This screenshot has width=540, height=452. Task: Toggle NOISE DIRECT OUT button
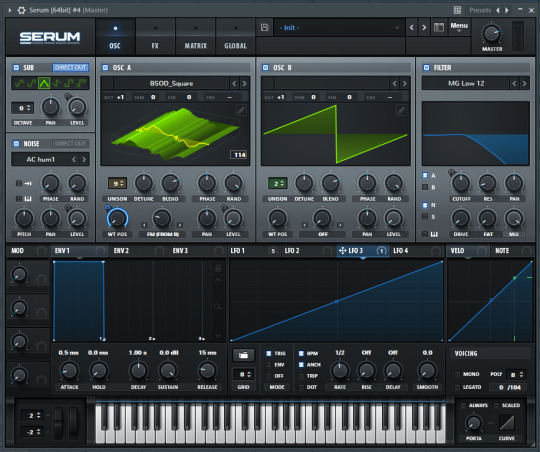(70, 144)
